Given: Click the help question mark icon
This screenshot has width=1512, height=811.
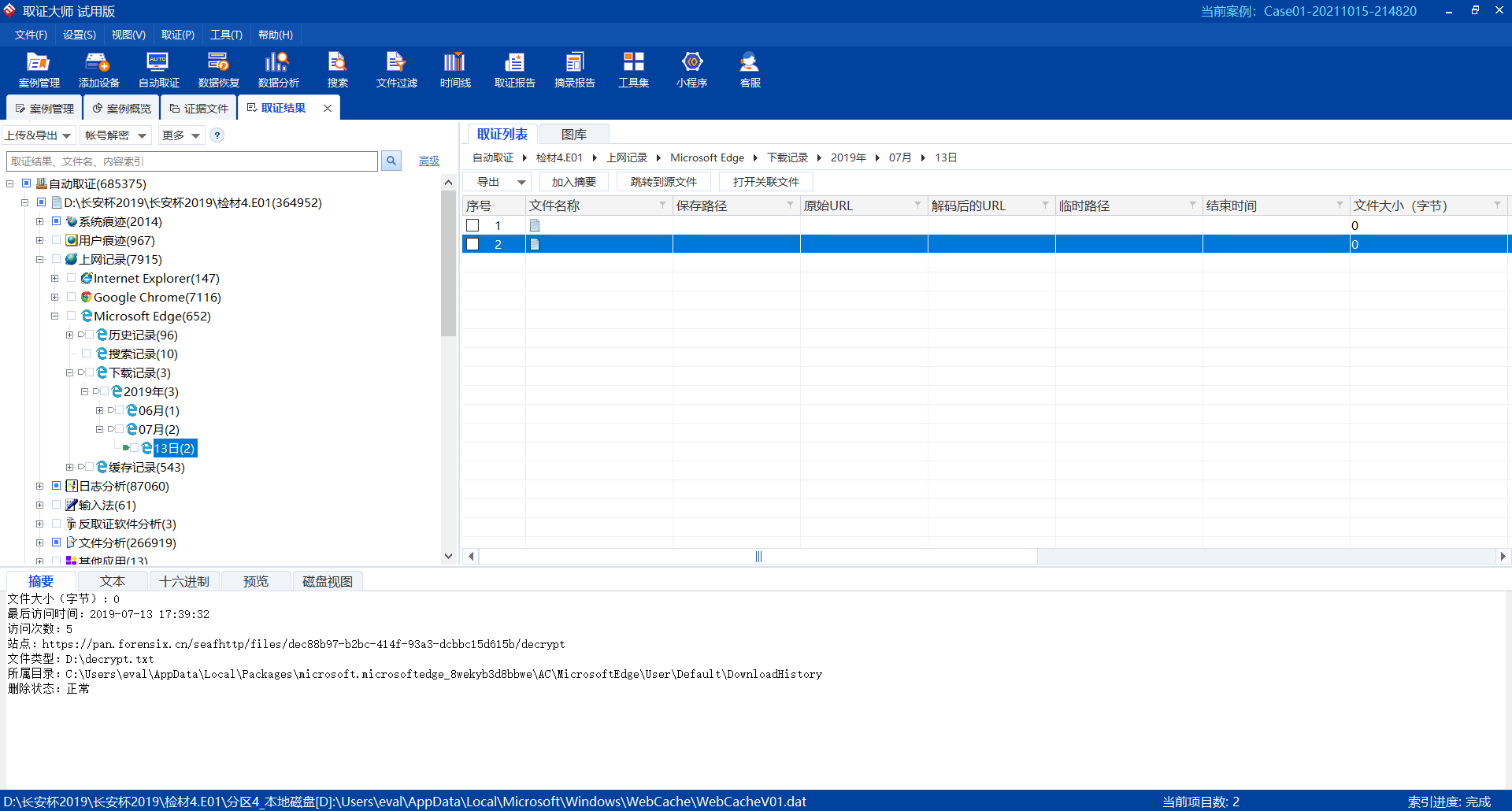Looking at the screenshot, I should tap(217, 135).
